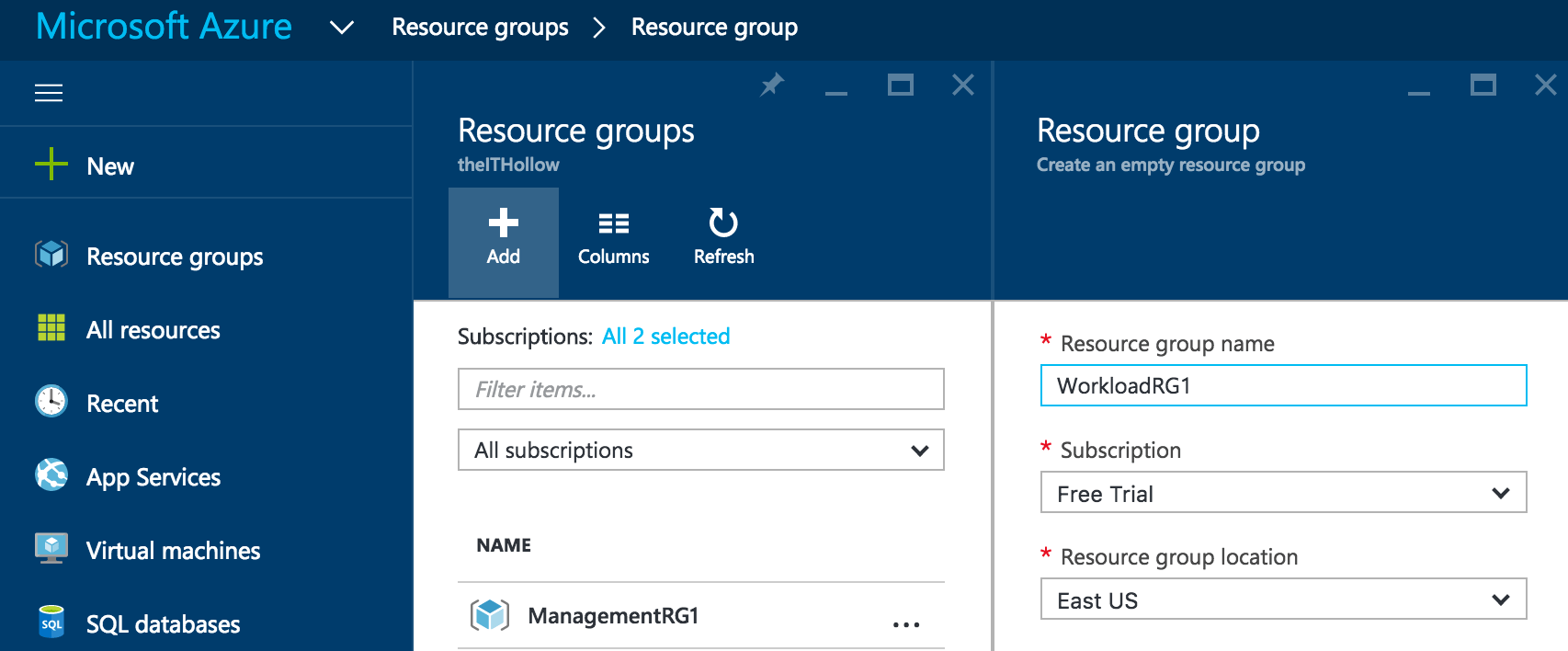Image resolution: width=1568 pixels, height=651 pixels.
Task: Expand the Microsoft Azure chevron dropdown
Action: (x=342, y=28)
